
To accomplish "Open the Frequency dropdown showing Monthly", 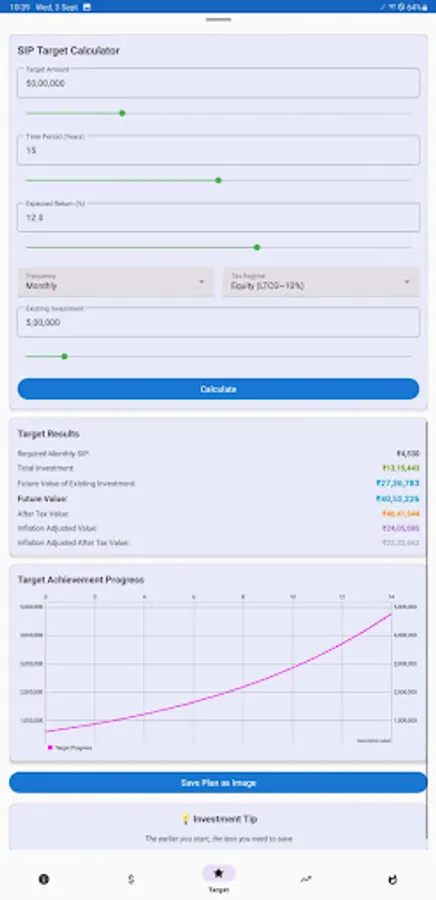I will (x=116, y=282).
